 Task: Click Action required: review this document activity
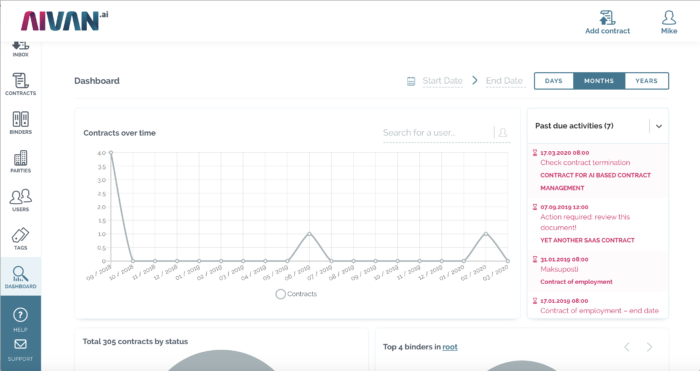(585, 222)
